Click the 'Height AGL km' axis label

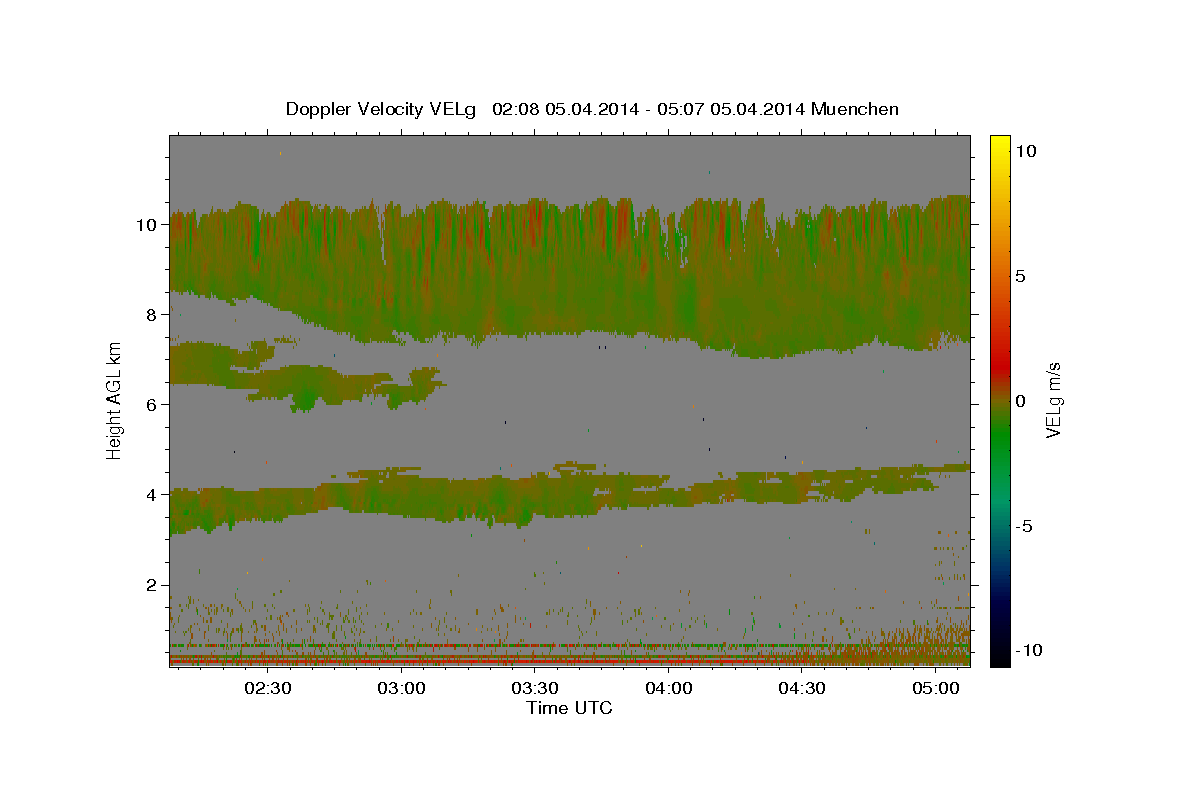pos(114,401)
